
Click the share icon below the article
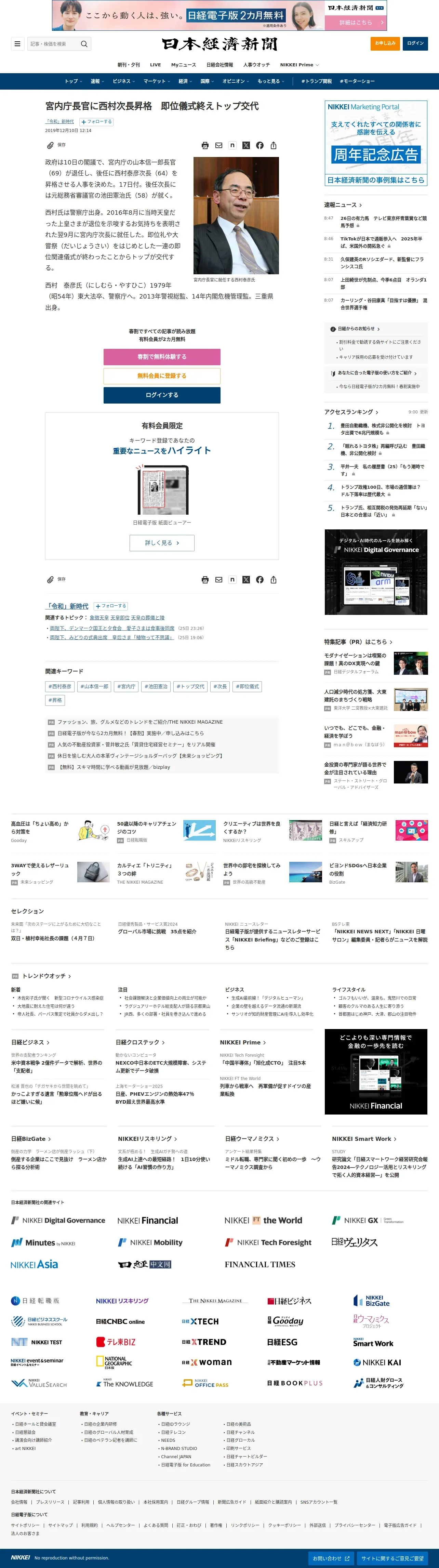[274, 579]
